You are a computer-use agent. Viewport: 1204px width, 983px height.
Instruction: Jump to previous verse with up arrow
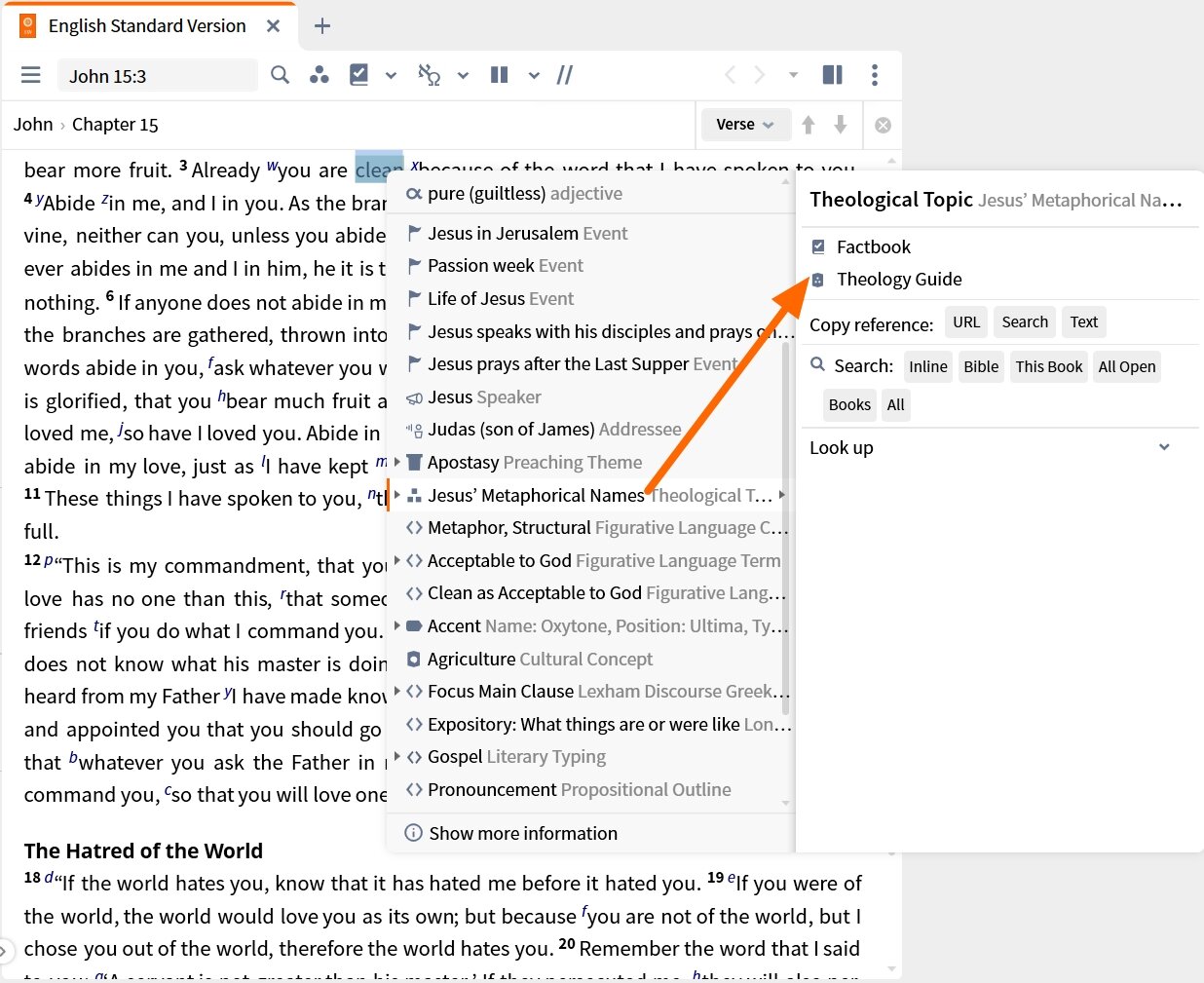809,125
